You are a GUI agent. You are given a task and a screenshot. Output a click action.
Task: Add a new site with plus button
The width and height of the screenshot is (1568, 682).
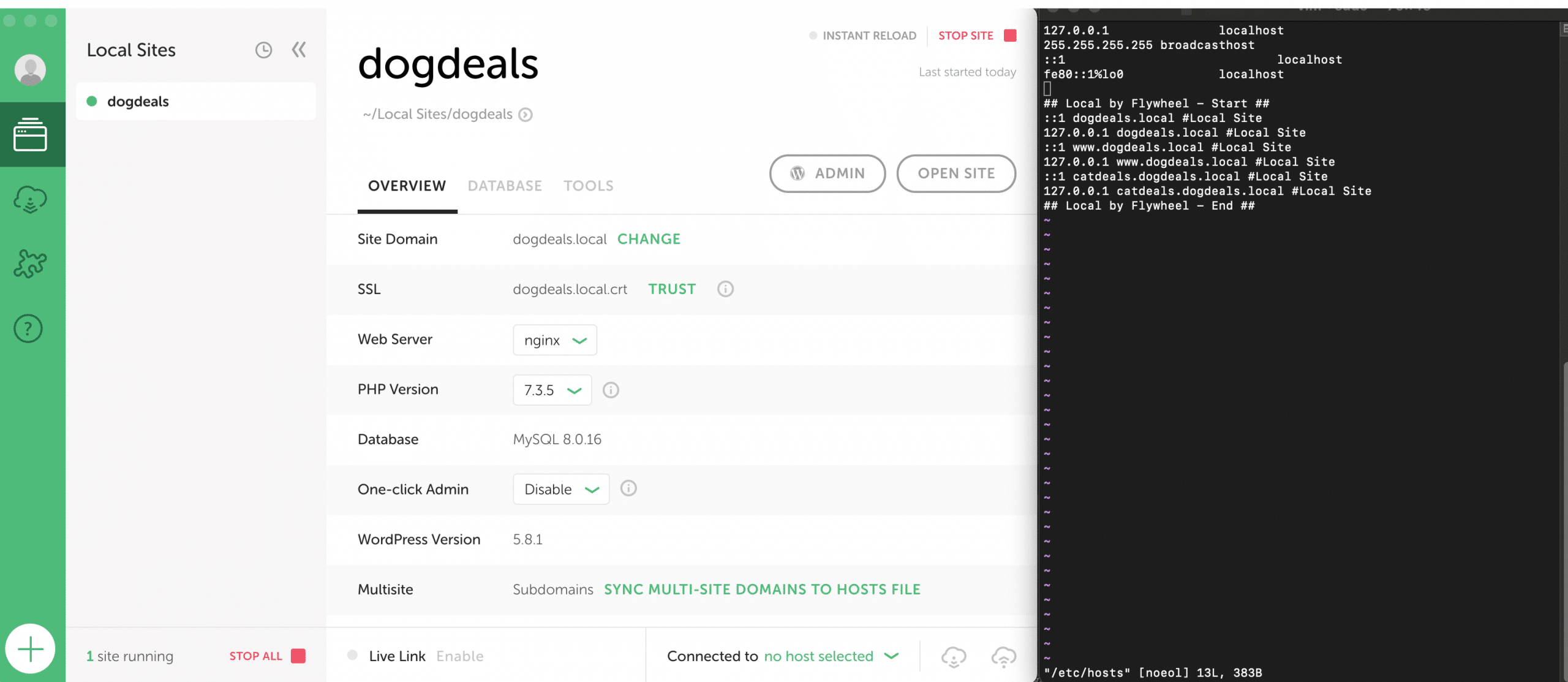pyautogui.click(x=30, y=649)
